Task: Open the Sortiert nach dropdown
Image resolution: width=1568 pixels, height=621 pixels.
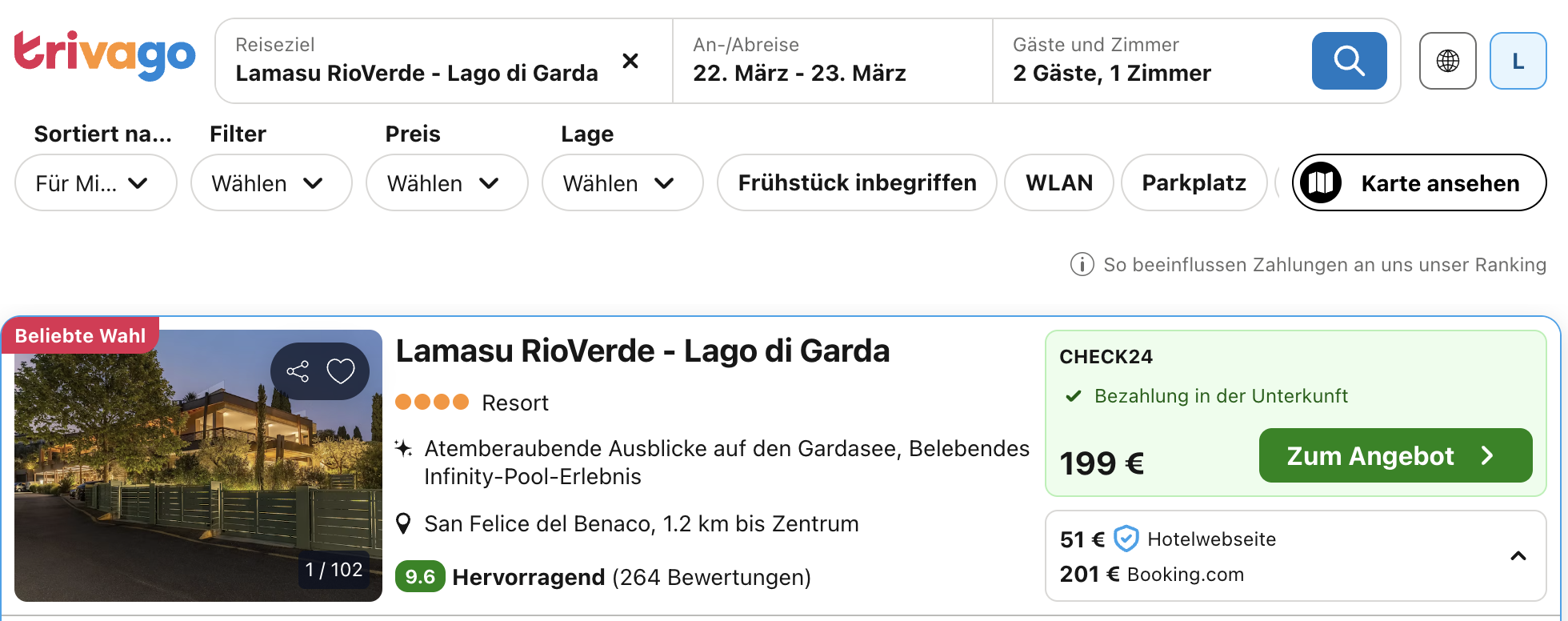Action: click(x=95, y=183)
